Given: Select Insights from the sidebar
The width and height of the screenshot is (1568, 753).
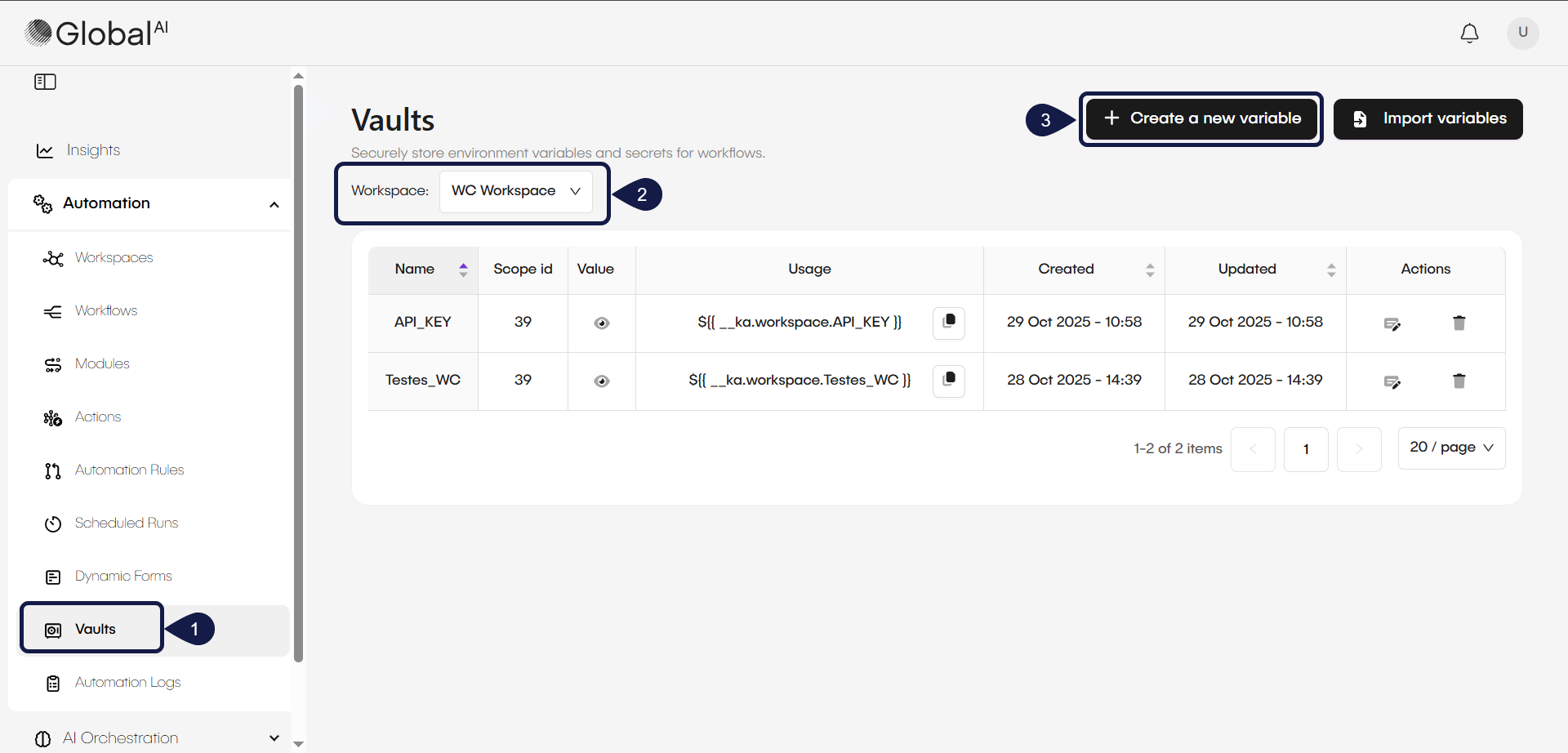Looking at the screenshot, I should 93,149.
